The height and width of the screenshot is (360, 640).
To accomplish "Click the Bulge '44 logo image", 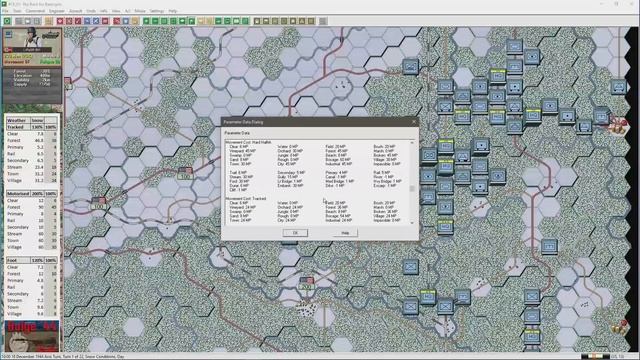I will click(x=32, y=336).
